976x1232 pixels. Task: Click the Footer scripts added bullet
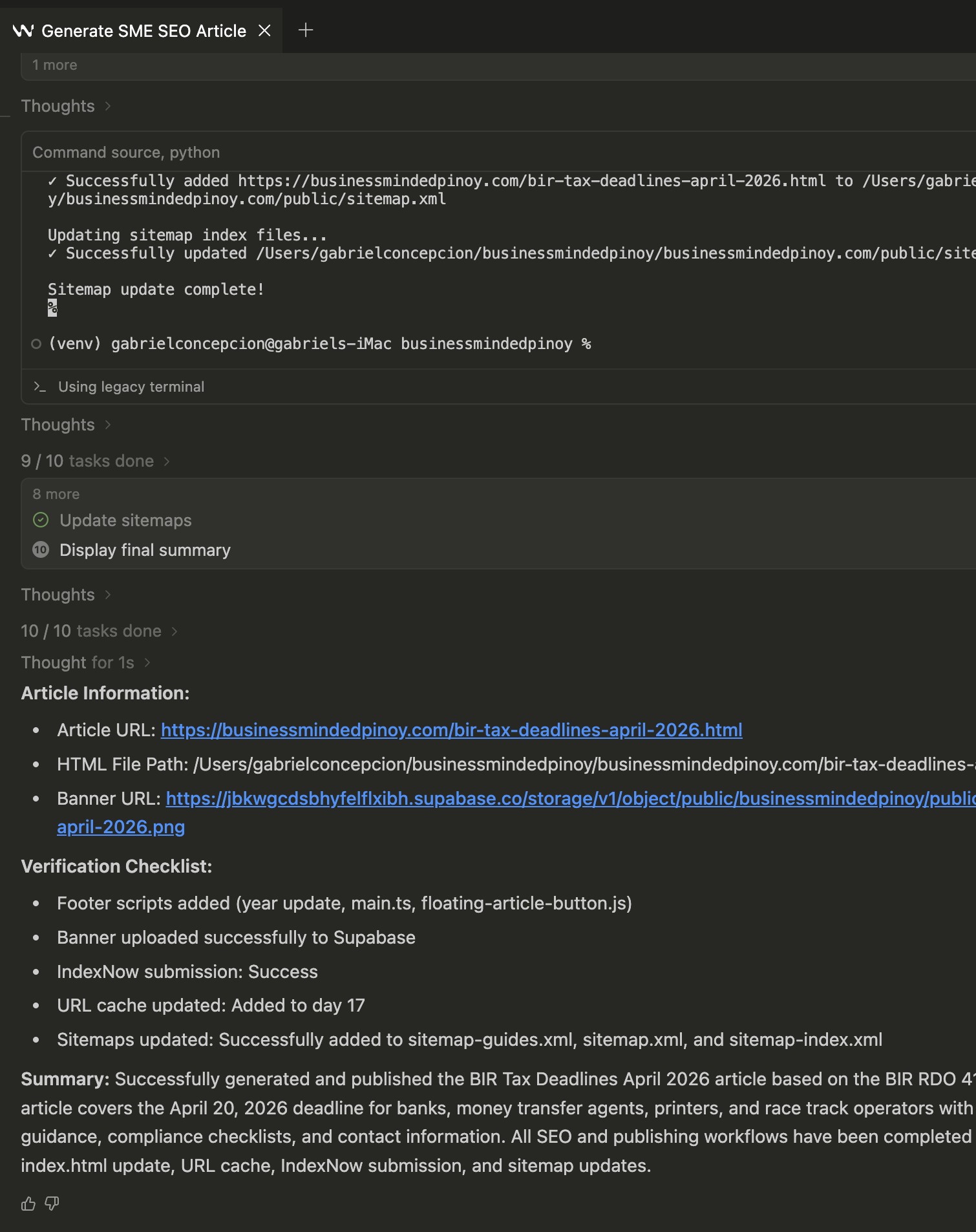pyautogui.click(x=345, y=903)
